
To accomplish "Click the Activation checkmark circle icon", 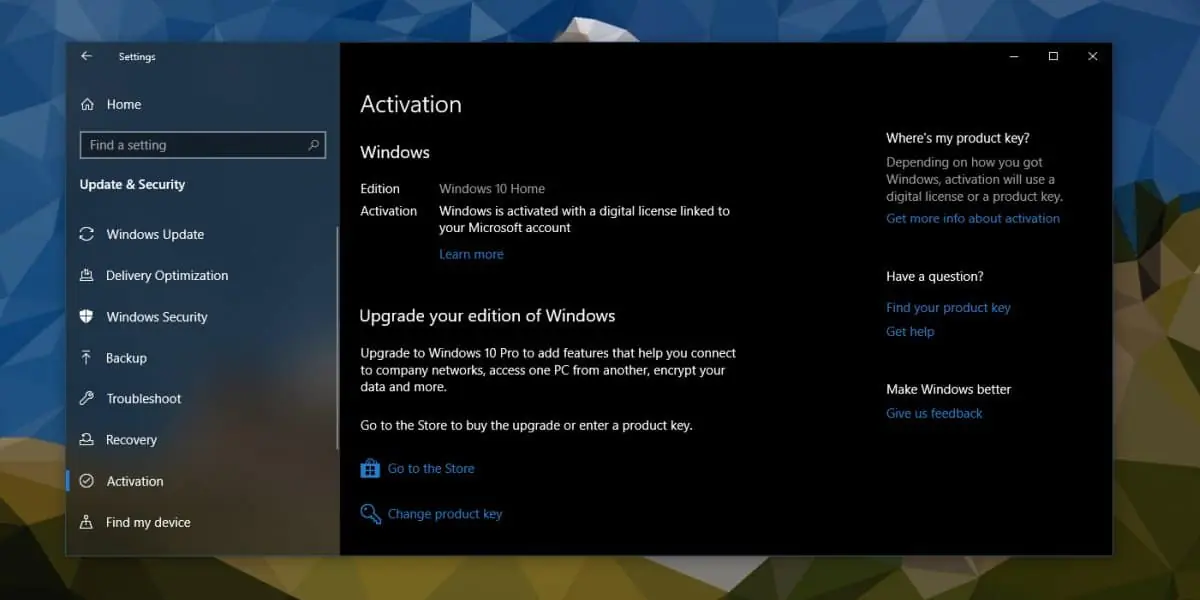I will pos(86,481).
